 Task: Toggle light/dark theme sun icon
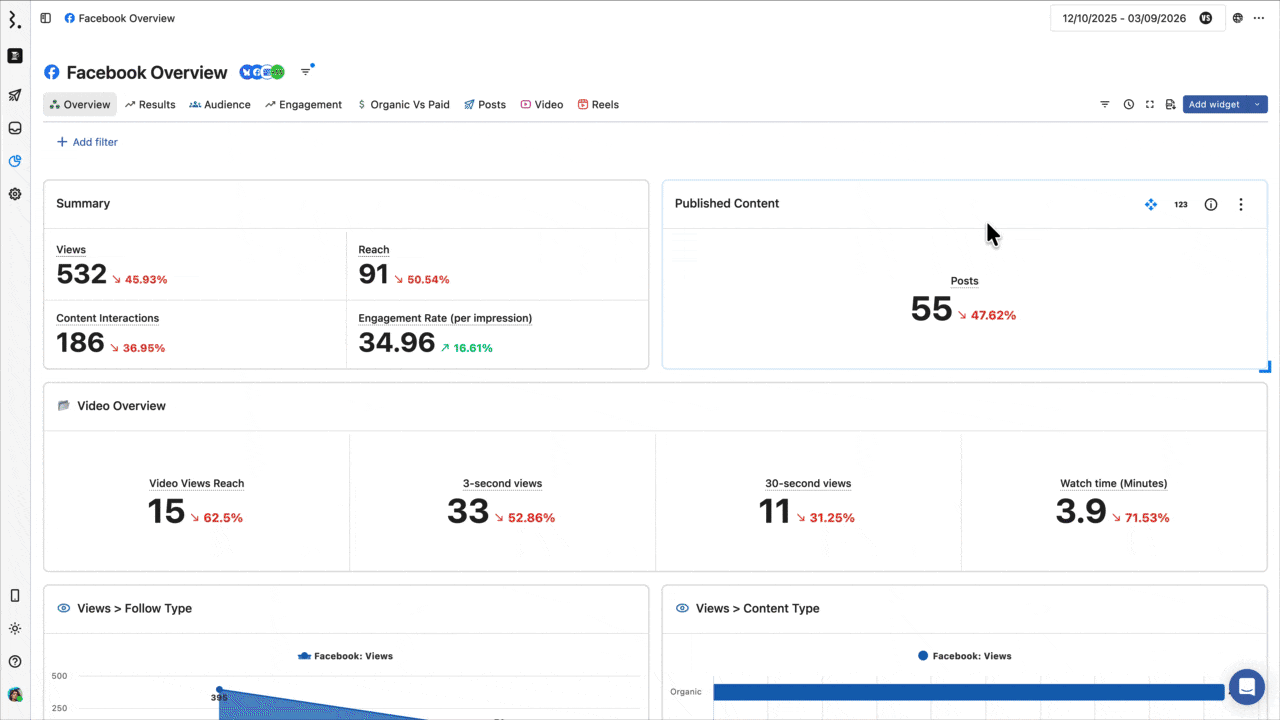pos(15,629)
